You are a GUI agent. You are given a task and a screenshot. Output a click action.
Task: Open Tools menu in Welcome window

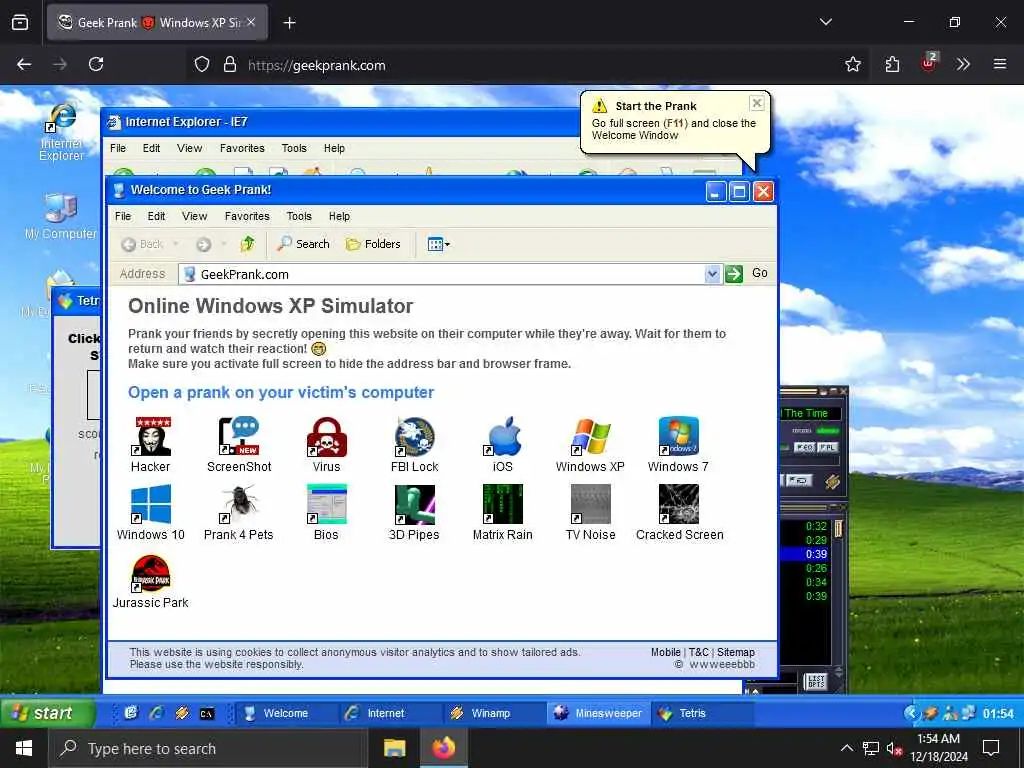click(299, 216)
